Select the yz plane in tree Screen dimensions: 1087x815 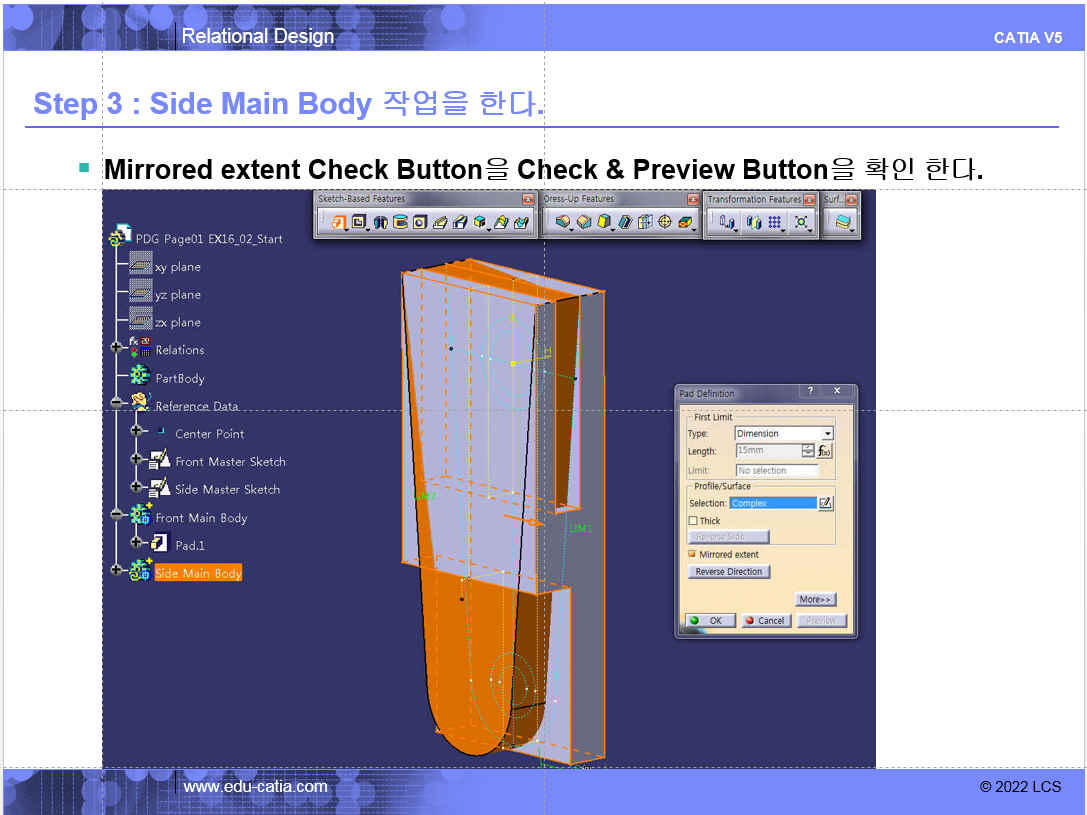point(177,295)
